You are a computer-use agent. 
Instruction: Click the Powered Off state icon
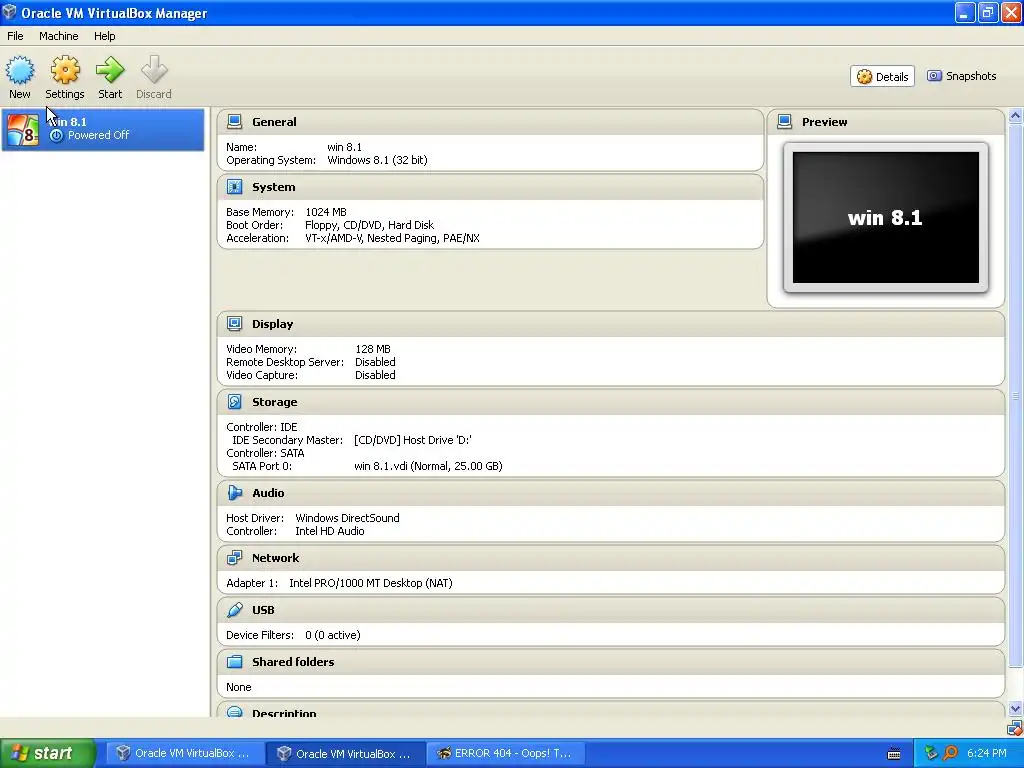[57, 135]
